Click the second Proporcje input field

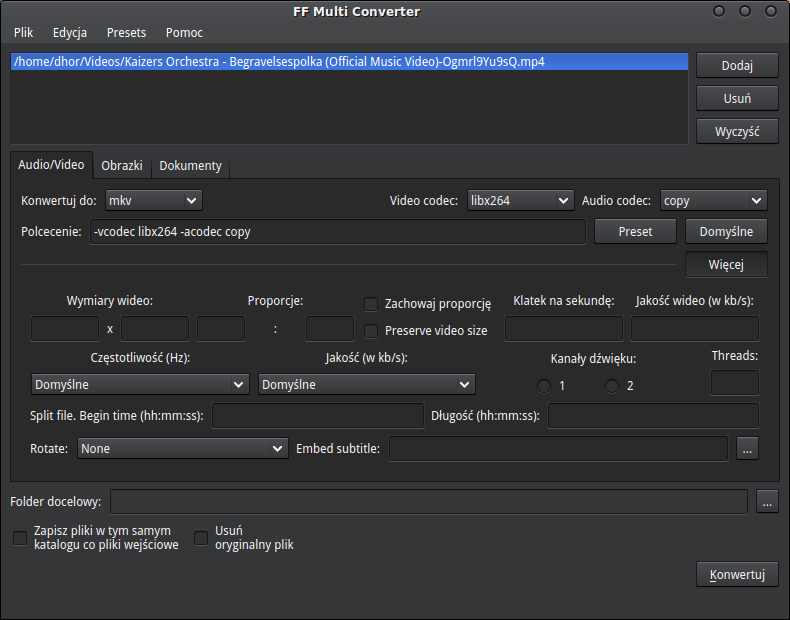[330, 329]
